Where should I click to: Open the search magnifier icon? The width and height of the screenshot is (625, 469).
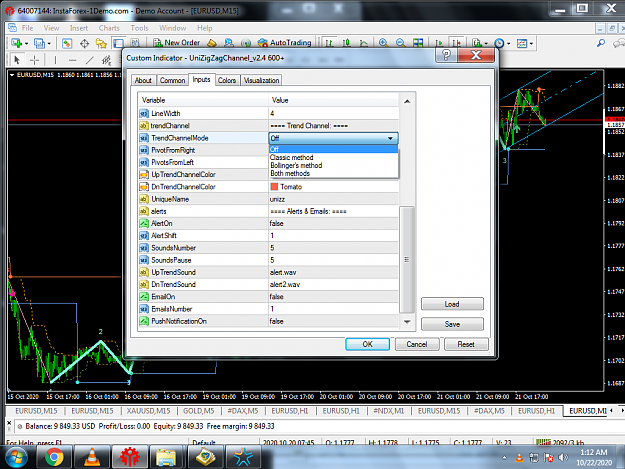(x=601, y=43)
